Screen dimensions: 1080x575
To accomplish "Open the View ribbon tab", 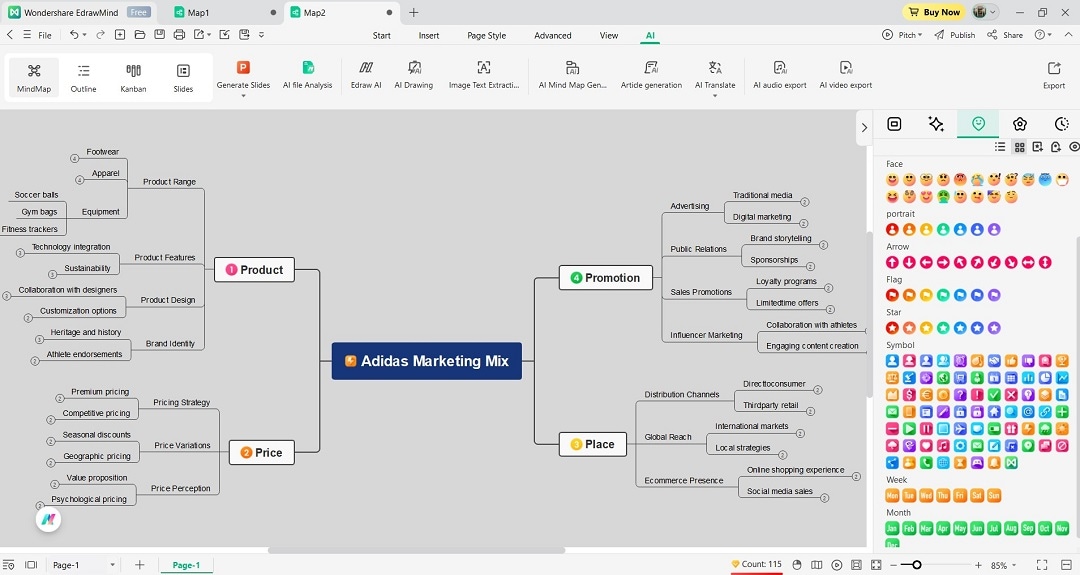I will coord(609,35).
